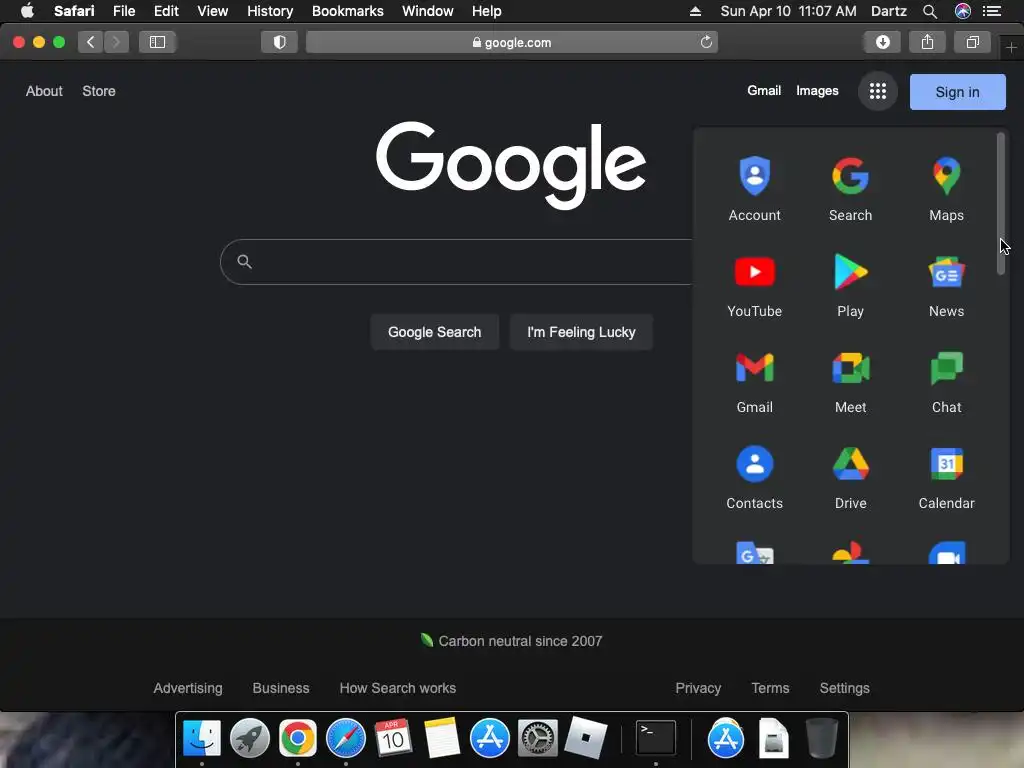The height and width of the screenshot is (768, 1024).
Task: Open the Safari menu
Action: click(74, 11)
